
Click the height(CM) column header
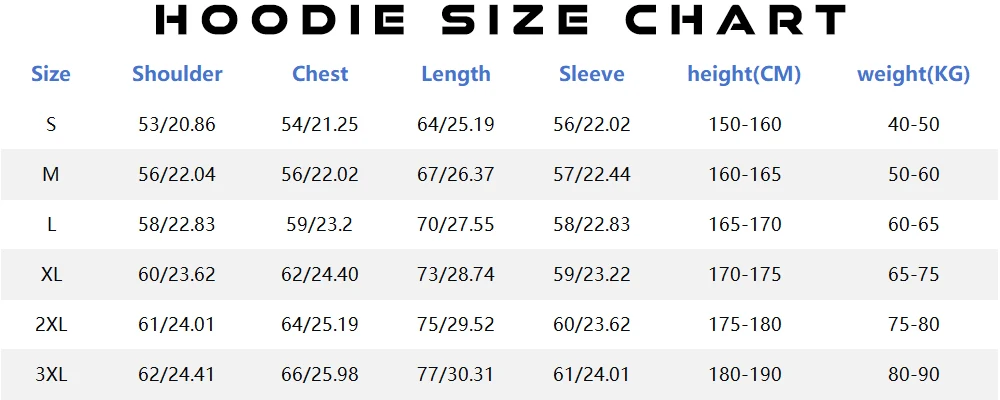744,74
